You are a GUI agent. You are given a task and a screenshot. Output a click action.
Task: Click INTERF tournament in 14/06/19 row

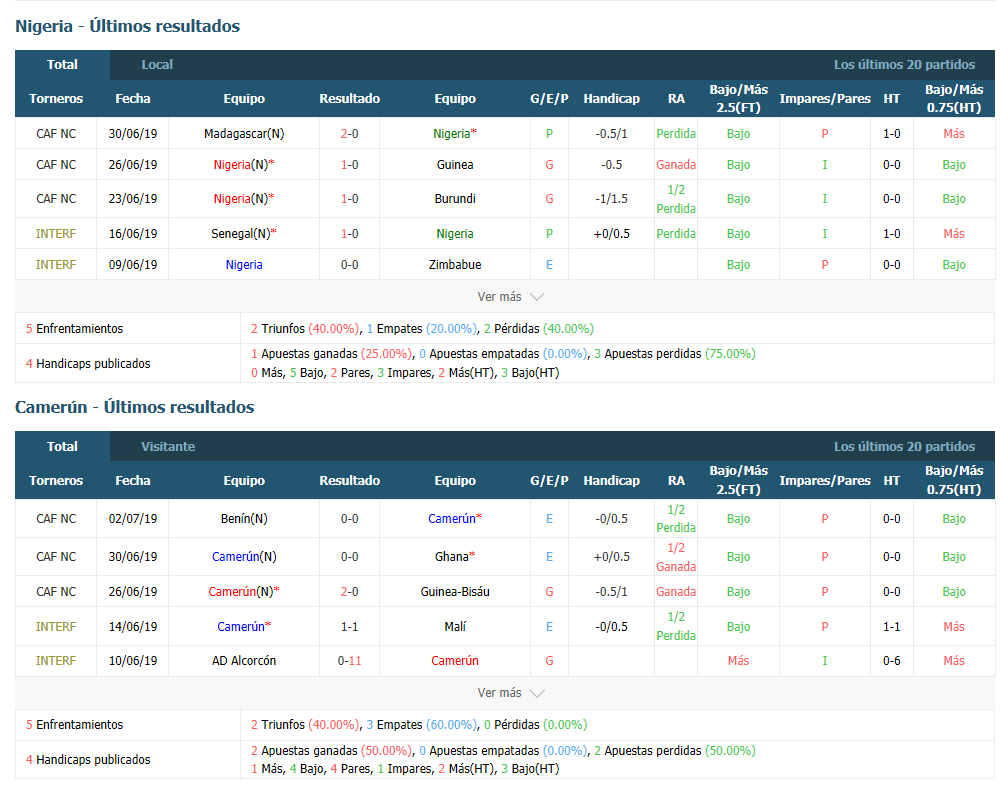pyautogui.click(x=56, y=627)
